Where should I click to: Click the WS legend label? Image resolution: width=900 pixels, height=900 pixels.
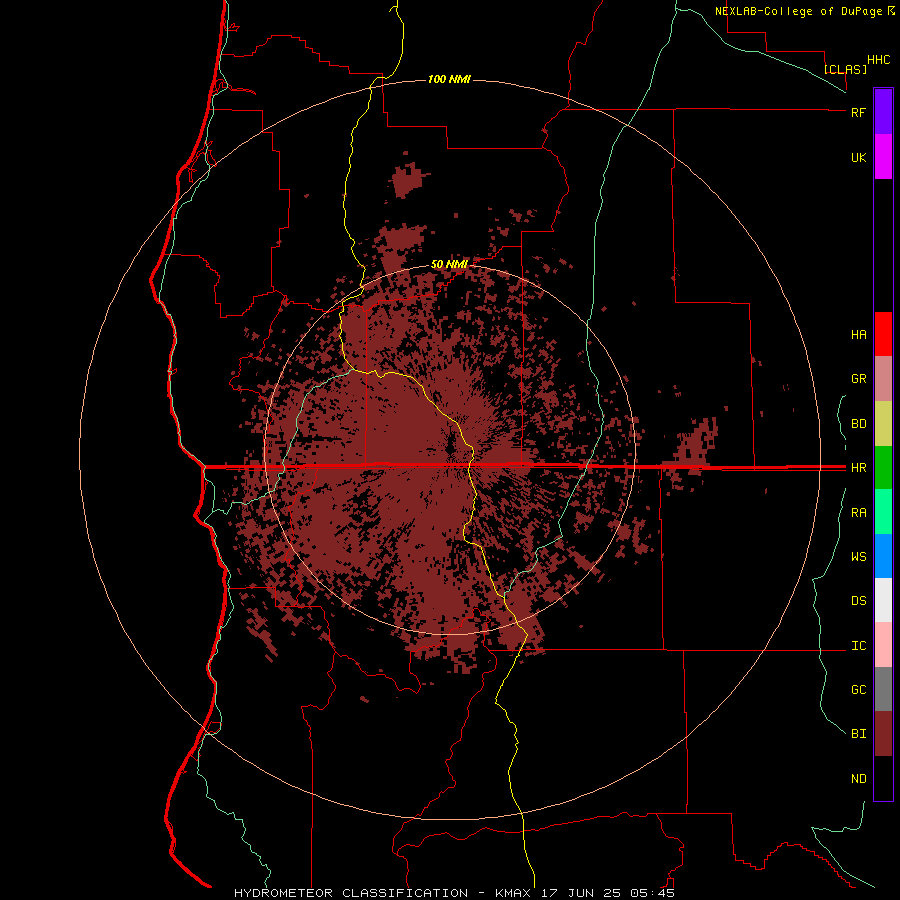[858, 556]
